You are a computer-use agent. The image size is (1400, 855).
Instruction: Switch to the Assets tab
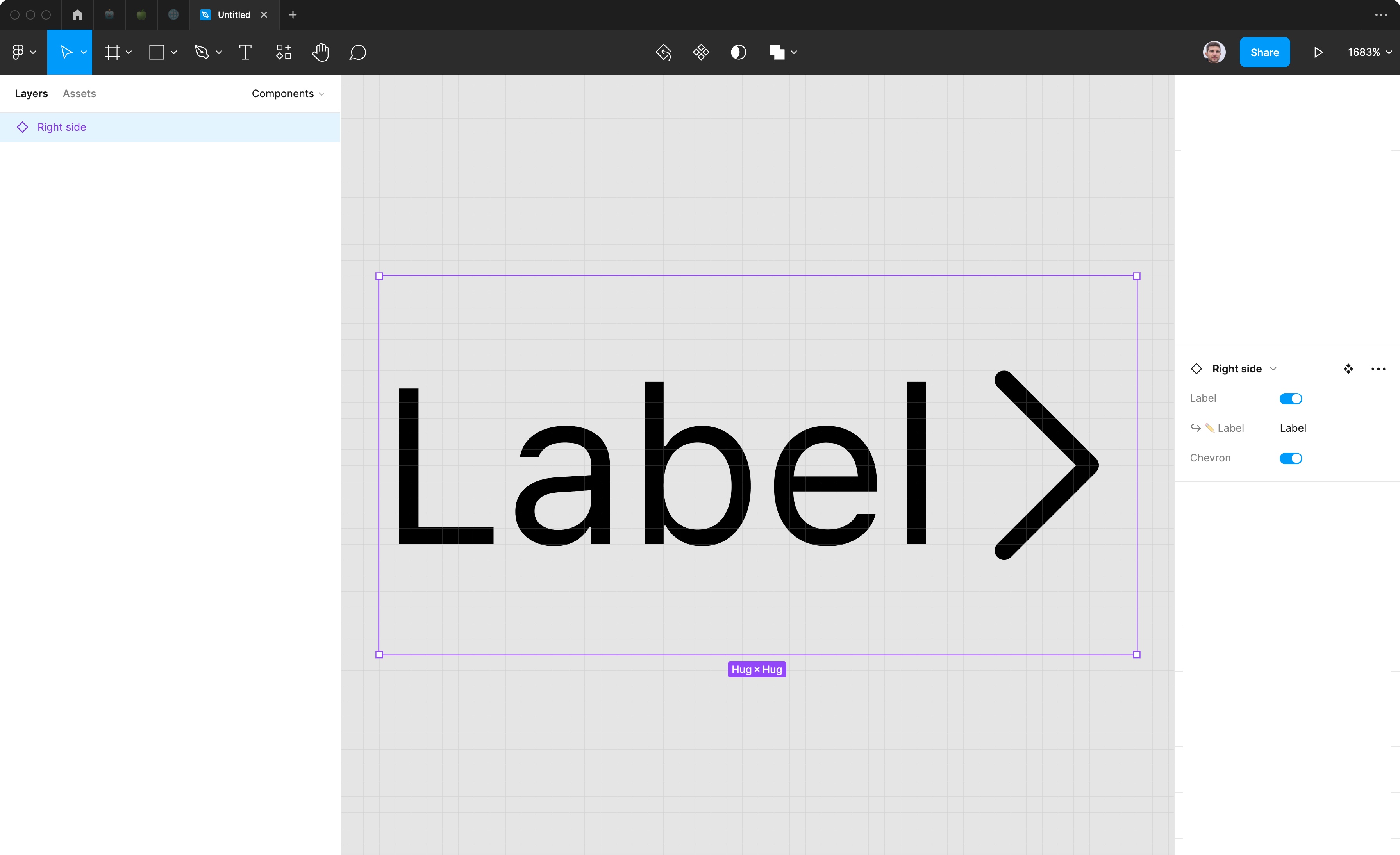79,94
